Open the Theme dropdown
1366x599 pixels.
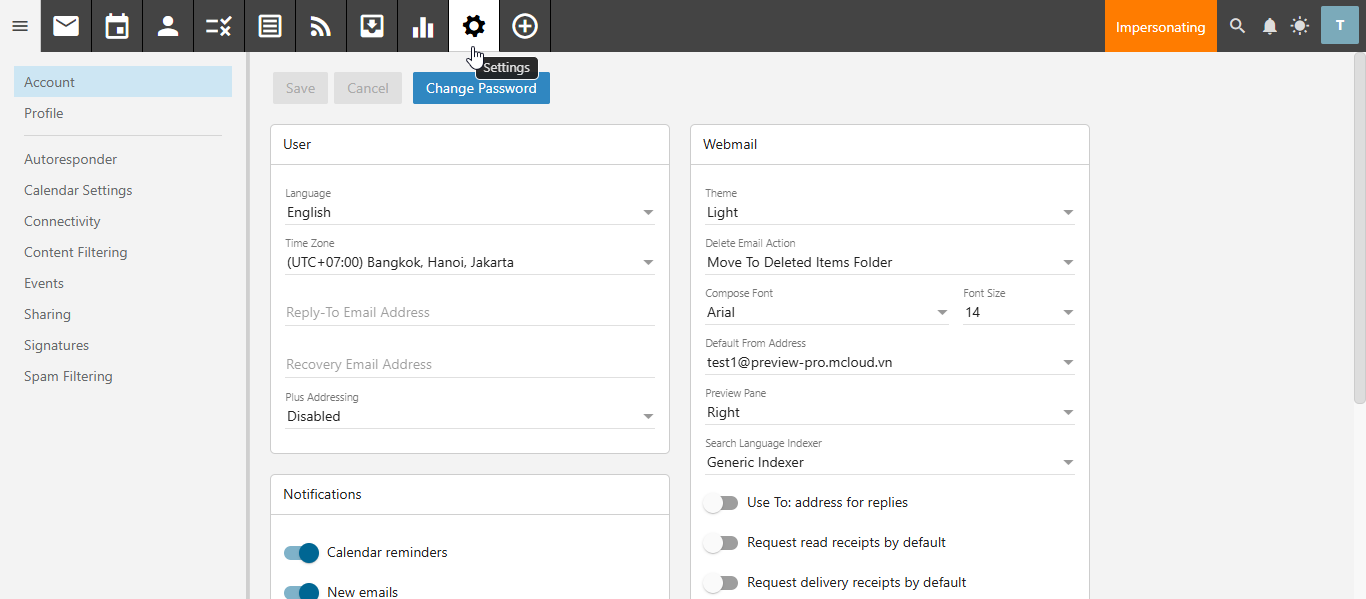[890, 213]
